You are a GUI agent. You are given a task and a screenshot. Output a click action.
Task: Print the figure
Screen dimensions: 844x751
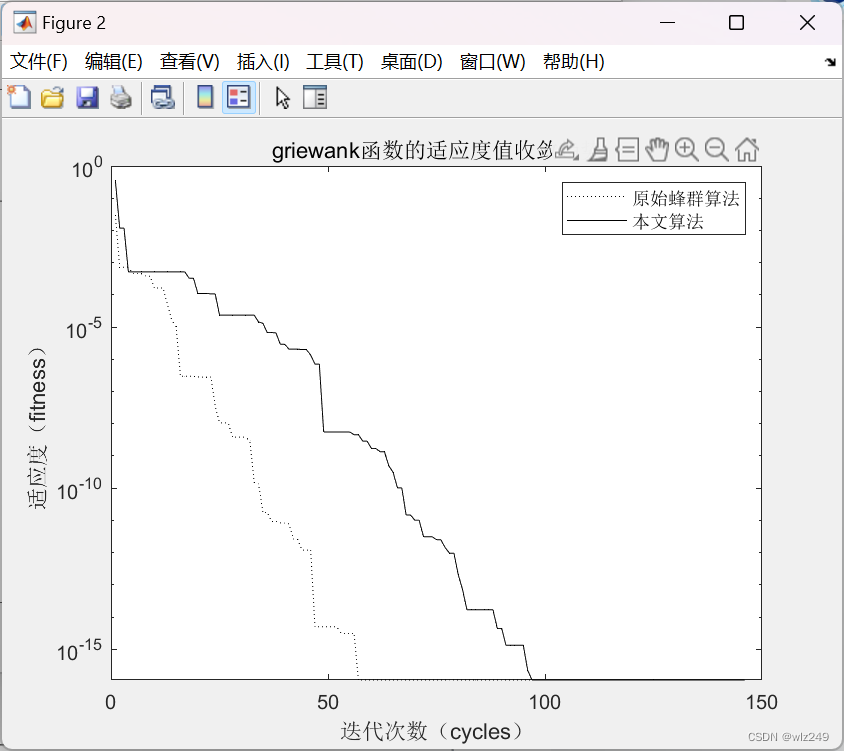[x=119, y=97]
